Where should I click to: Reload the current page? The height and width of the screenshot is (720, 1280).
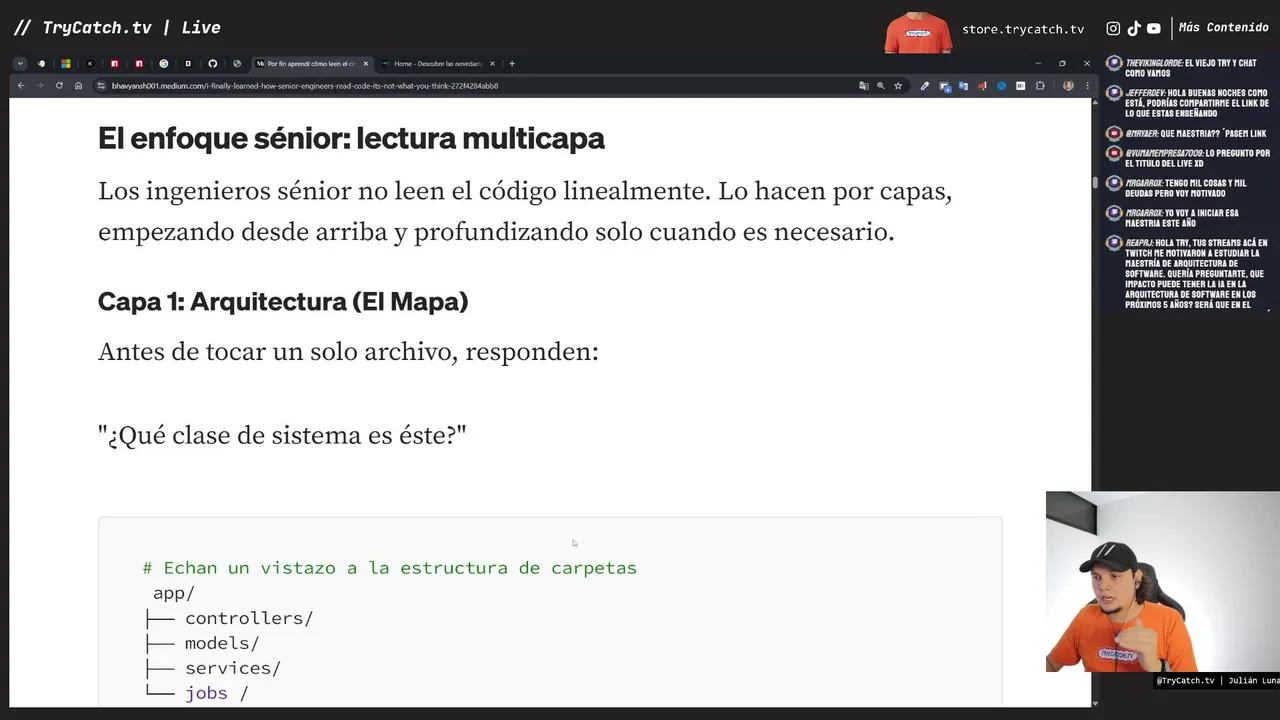click(x=59, y=86)
